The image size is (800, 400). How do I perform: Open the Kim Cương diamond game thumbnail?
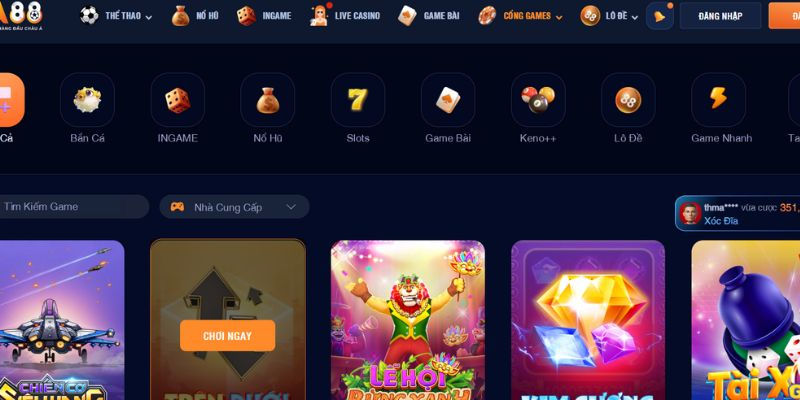click(588, 320)
